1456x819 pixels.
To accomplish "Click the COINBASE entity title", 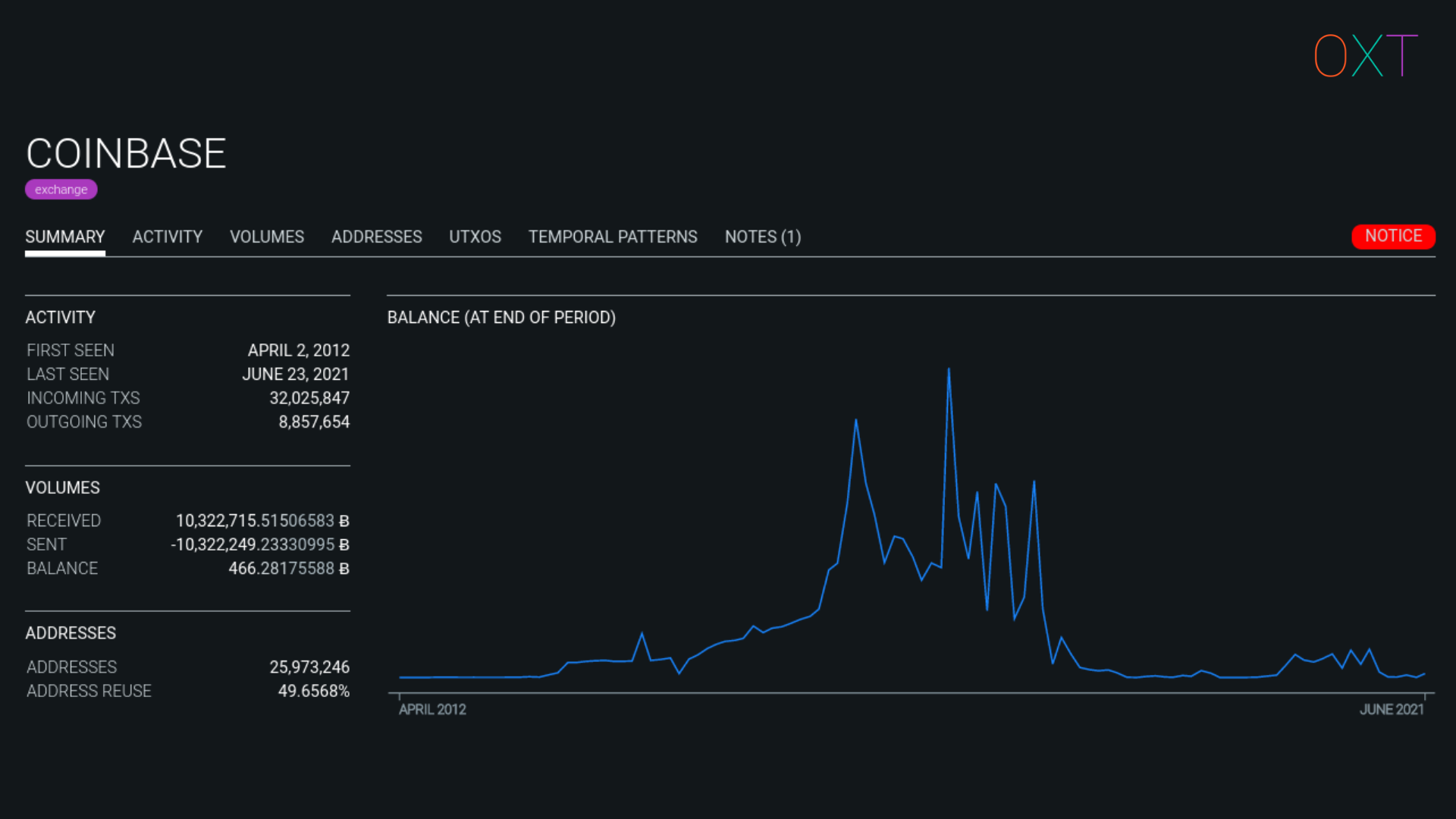I will [126, 154].
